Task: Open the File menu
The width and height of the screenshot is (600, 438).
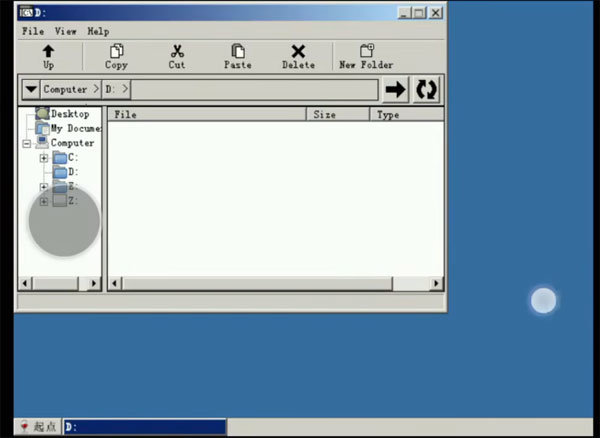Action: [x=33, y=31]
